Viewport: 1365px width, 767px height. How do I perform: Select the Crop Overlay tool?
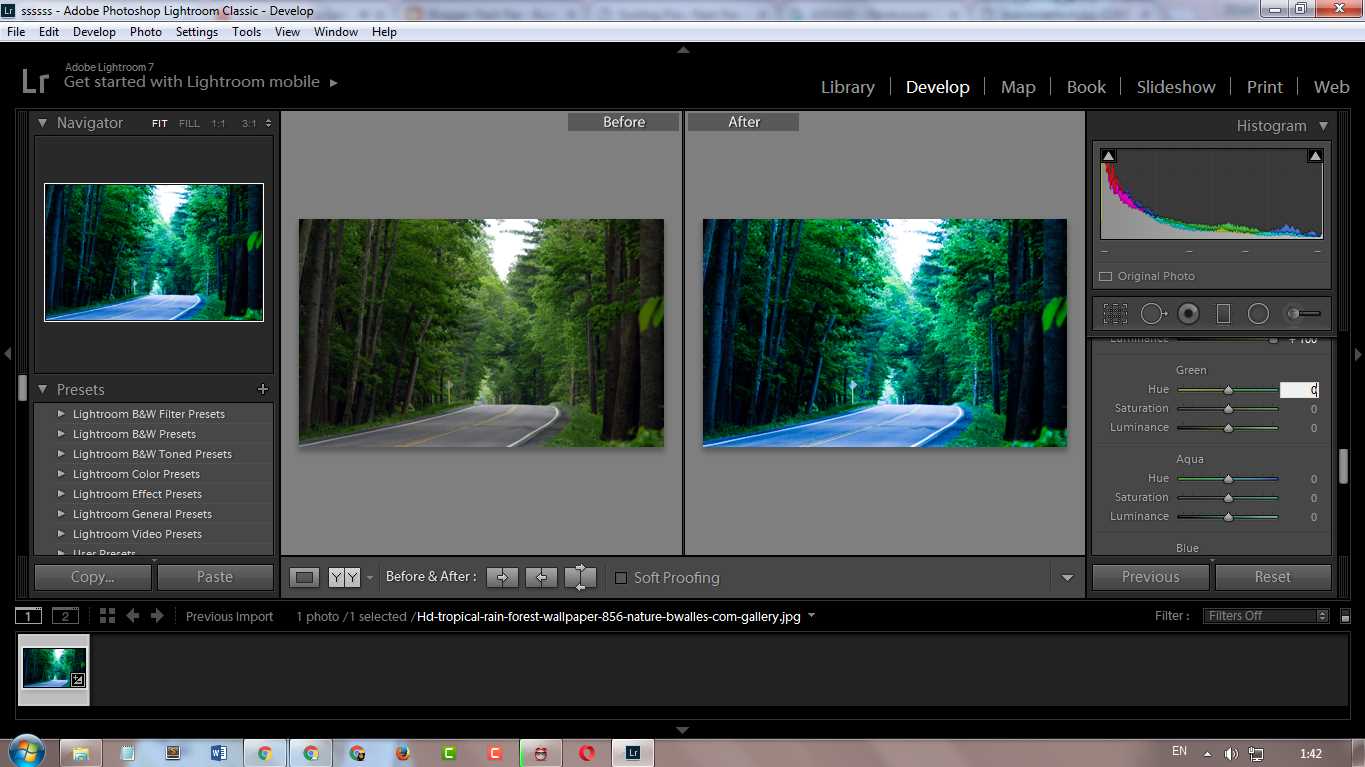pyautogui.click(x=1115, y=314)
